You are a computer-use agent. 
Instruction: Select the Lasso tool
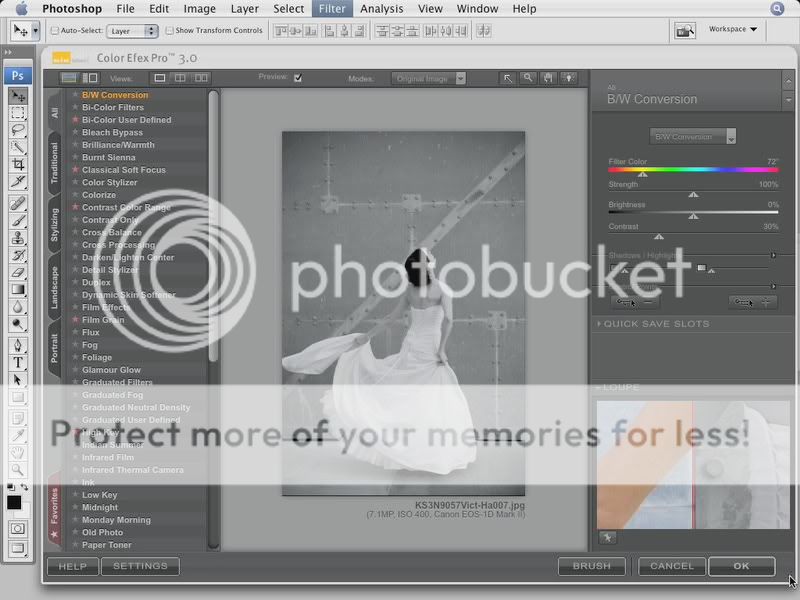point(18,130)
